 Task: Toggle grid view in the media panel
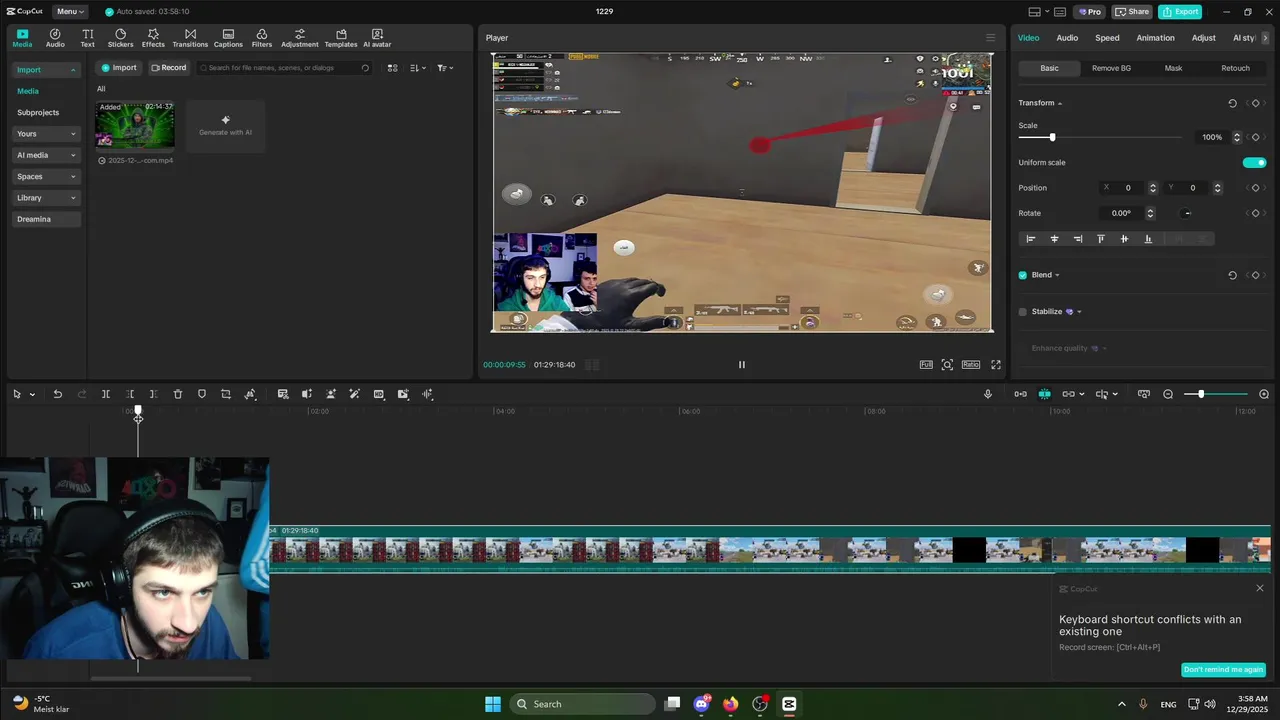click(x=392, y=68)
